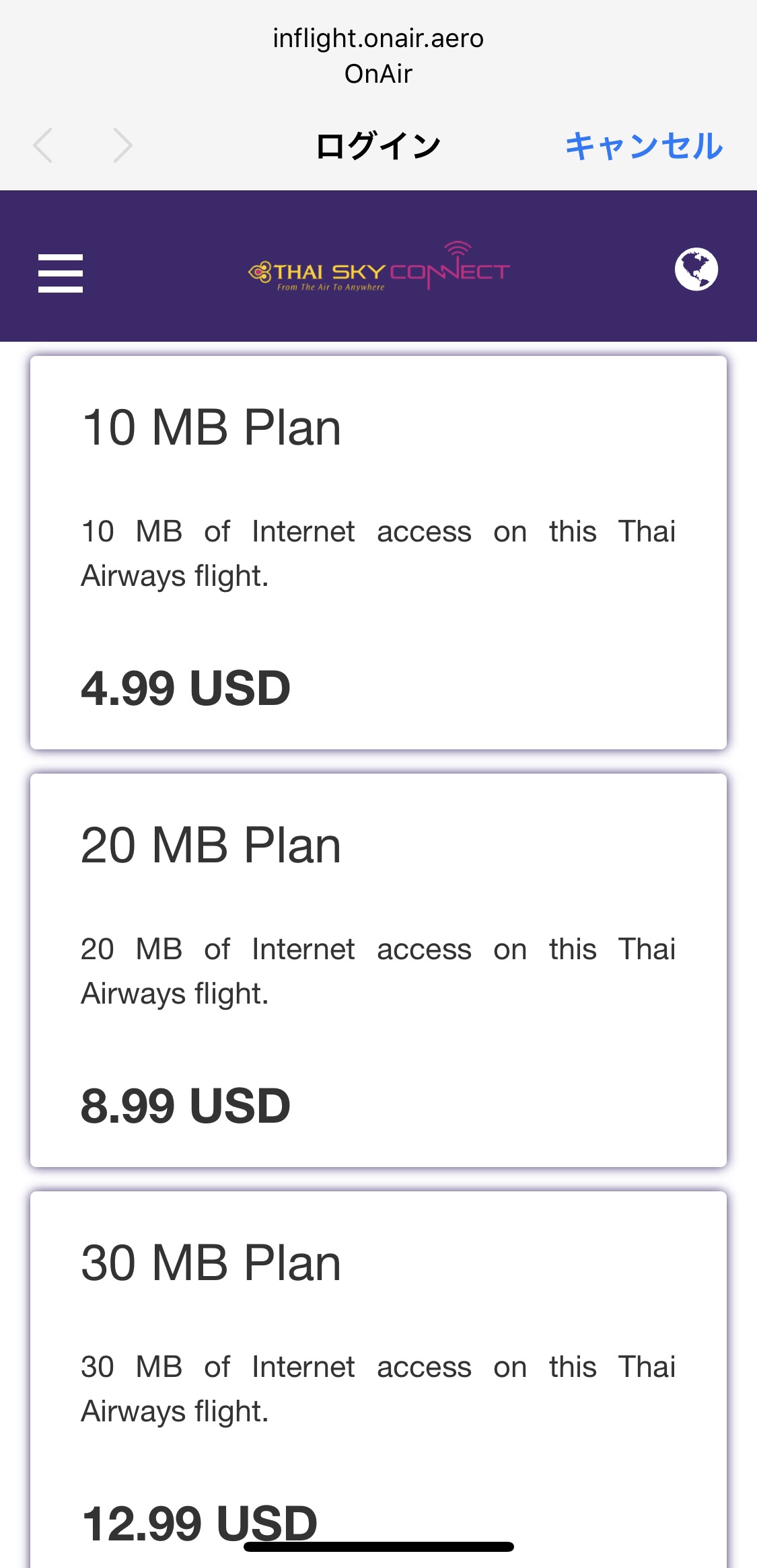Open the hamburger menu

coord(61,273)
